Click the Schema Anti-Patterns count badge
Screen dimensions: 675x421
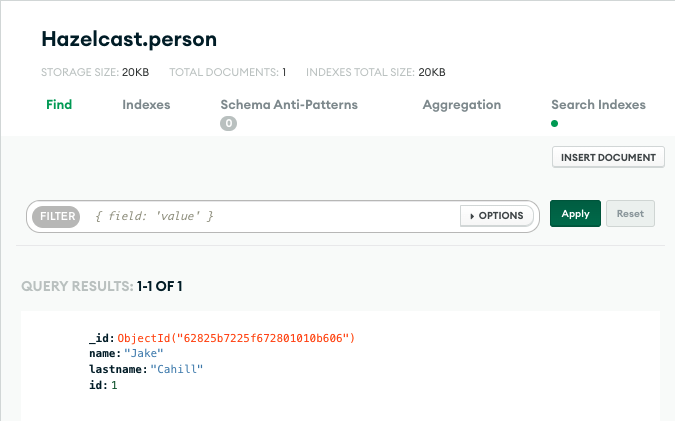[x=229, y=124]
